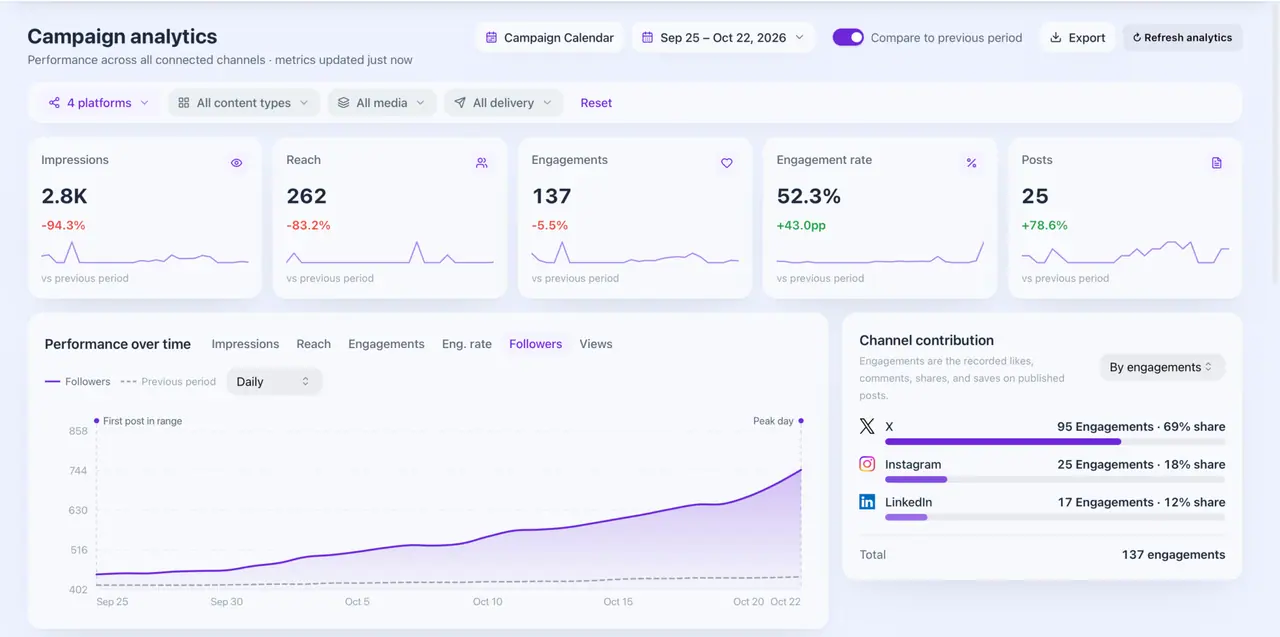Click the X engagement share progress bar
Screen dimensions: 1280x637
tap(1055, 441)
